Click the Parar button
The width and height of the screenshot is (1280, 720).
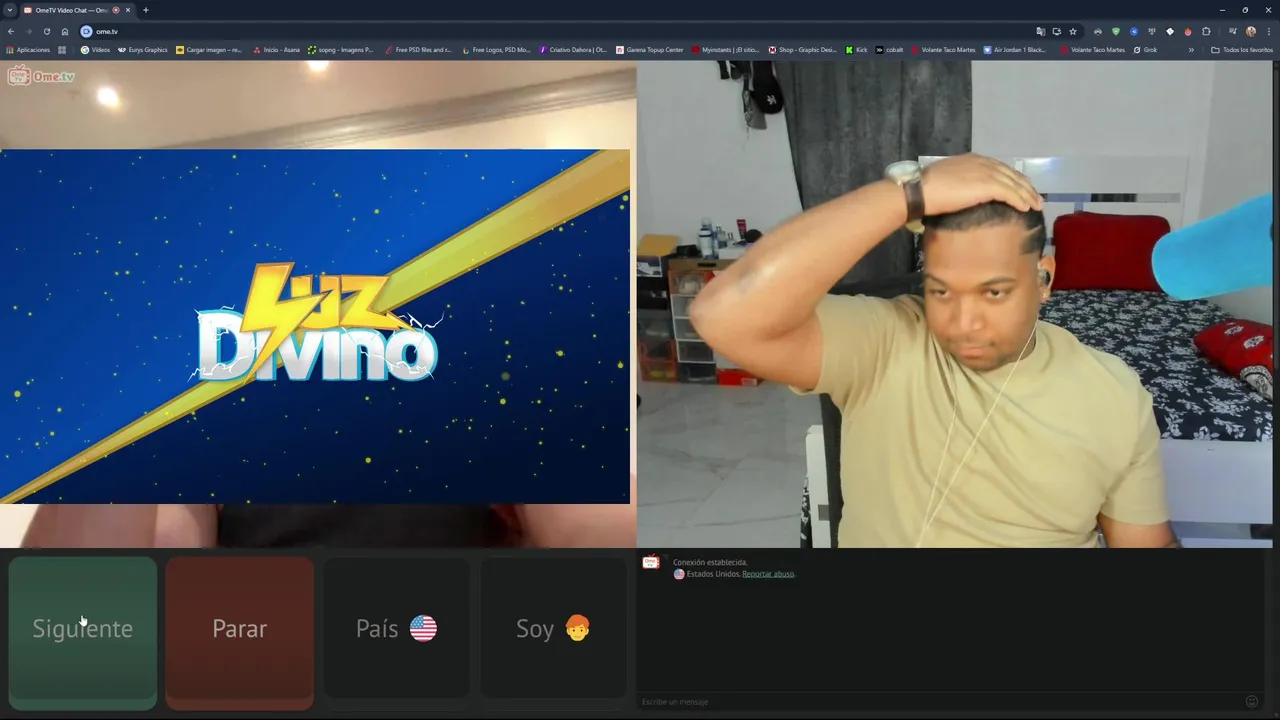(x=239, y=633)
